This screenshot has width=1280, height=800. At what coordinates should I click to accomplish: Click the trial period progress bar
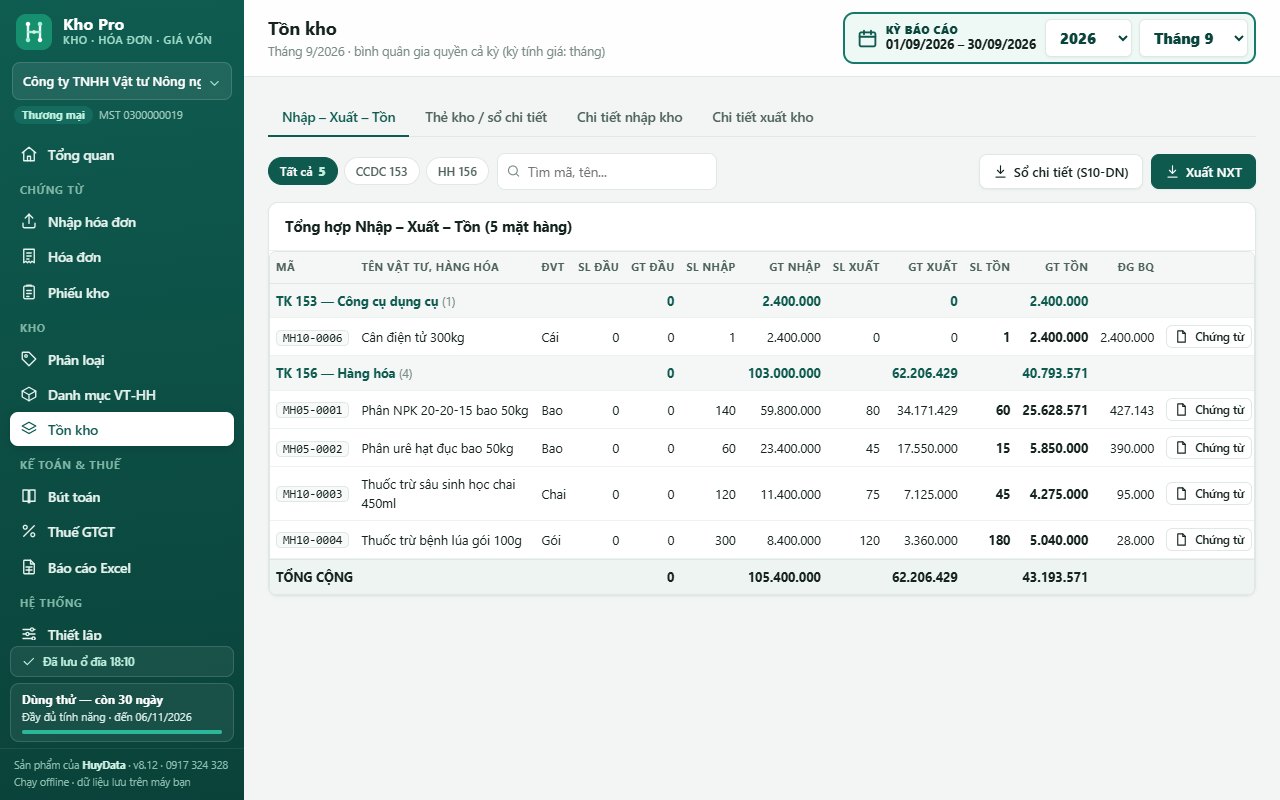[122, 732]
